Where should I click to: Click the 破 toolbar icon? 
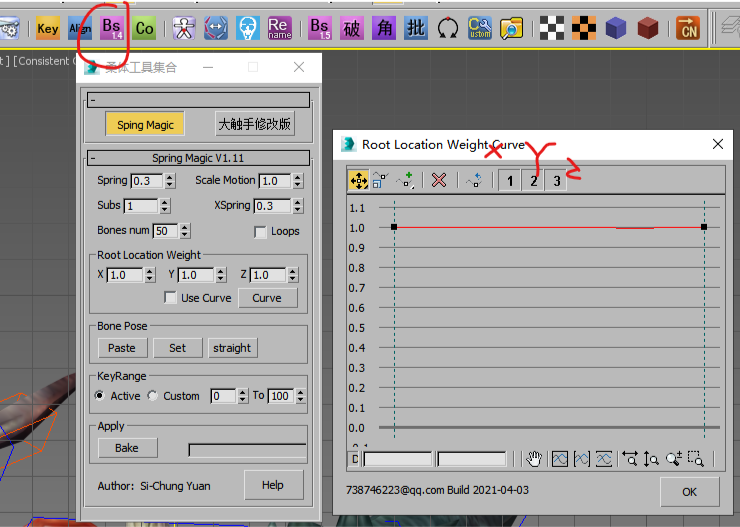click(352, 28)
